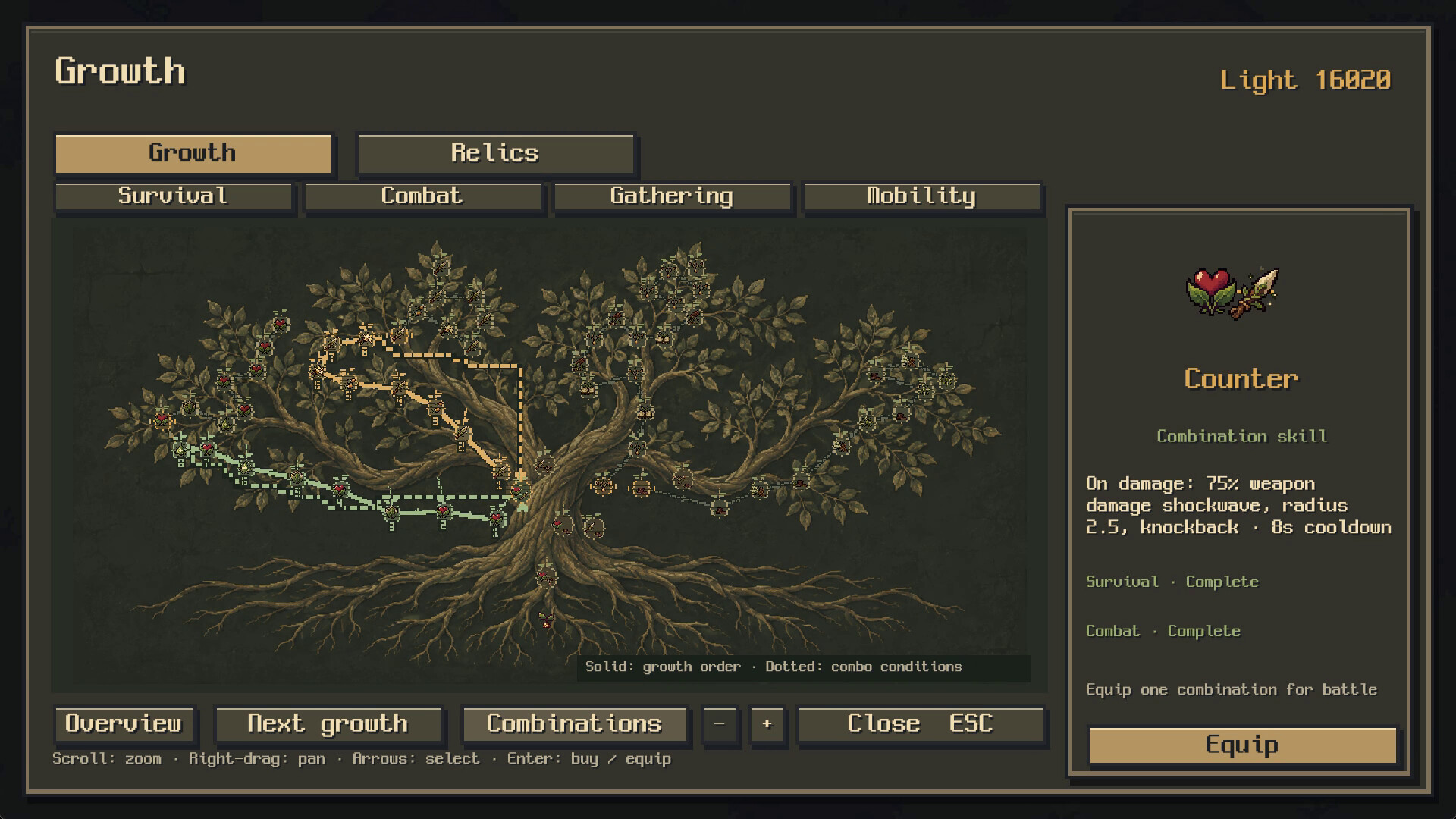Show the Mobility branch category
The height and width of the screenshot is (819, 1456).
(x=921, y=196)
